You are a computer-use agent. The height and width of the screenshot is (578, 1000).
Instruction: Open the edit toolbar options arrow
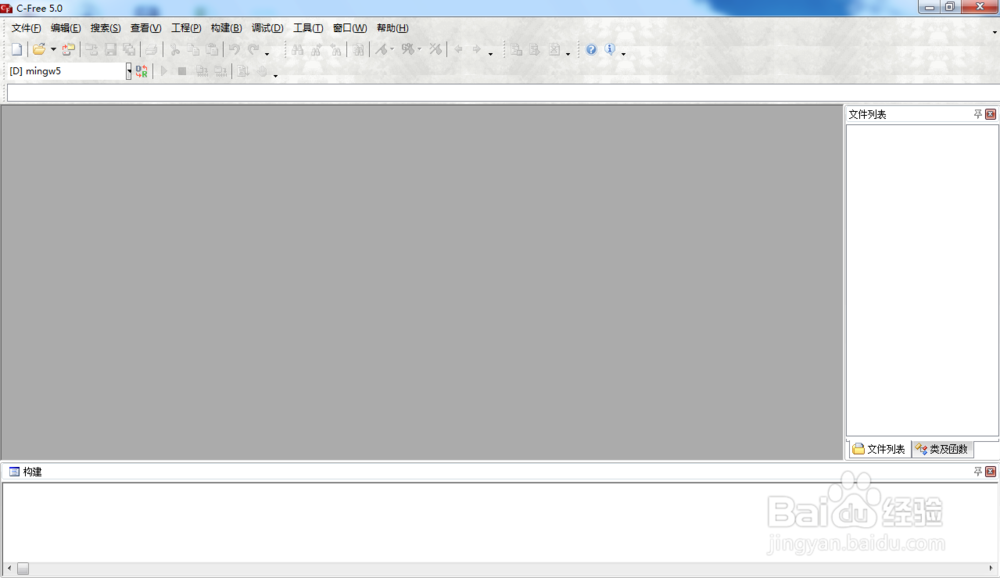[x=267, y=54]
